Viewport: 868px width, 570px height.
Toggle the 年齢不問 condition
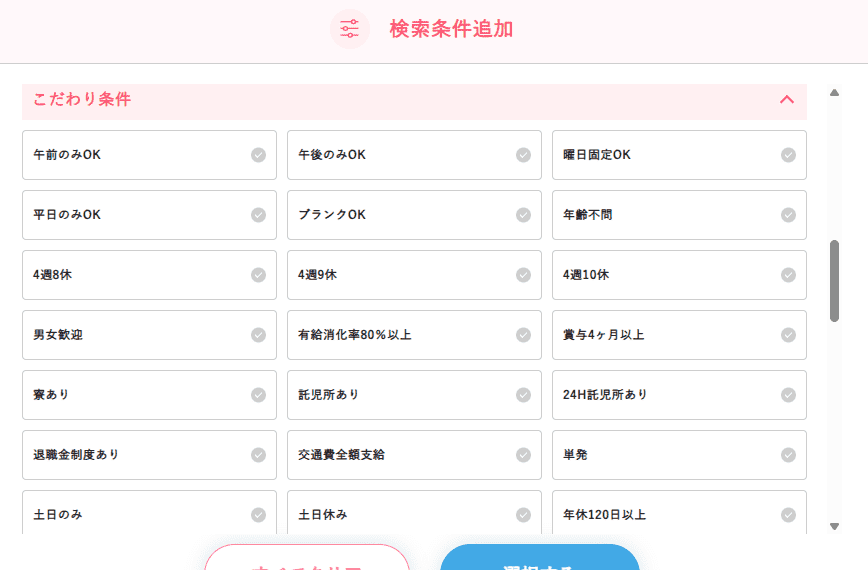(x=679, y=215)
